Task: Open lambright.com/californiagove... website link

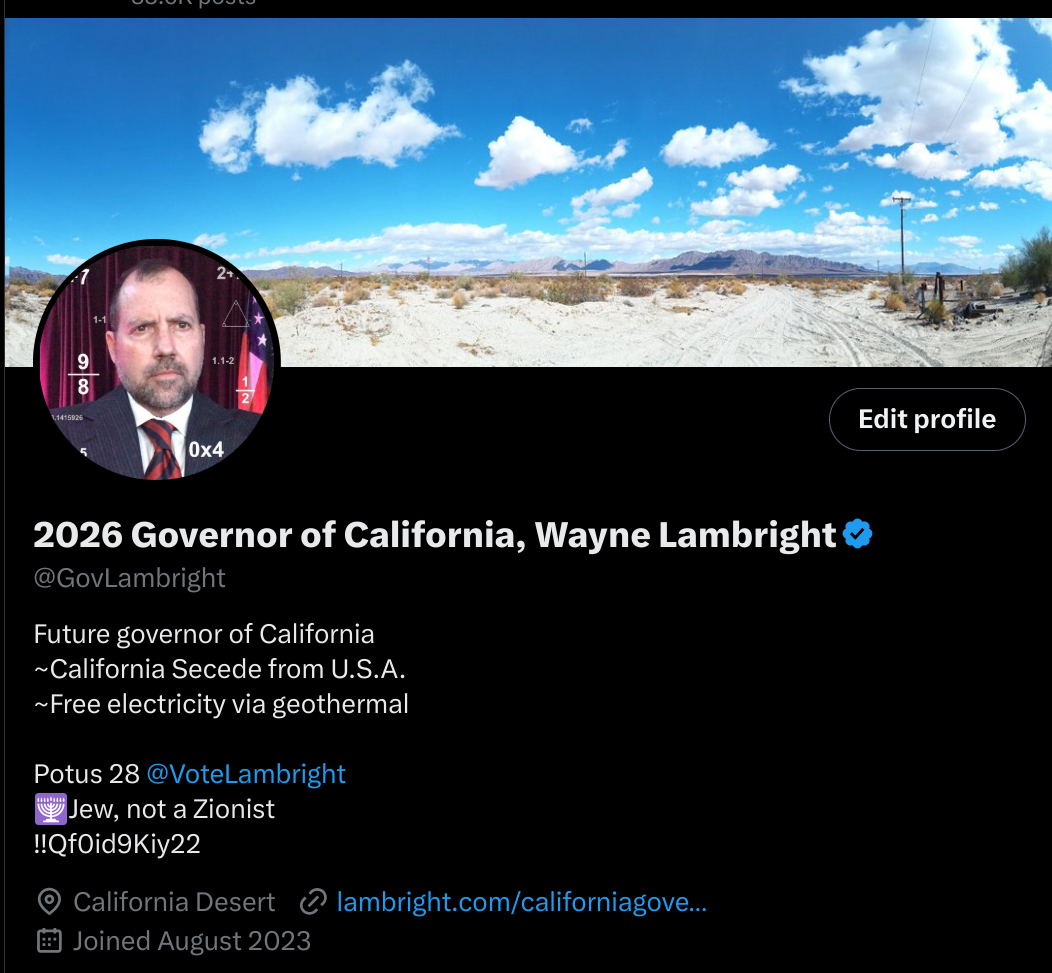Action: [521, 902]
